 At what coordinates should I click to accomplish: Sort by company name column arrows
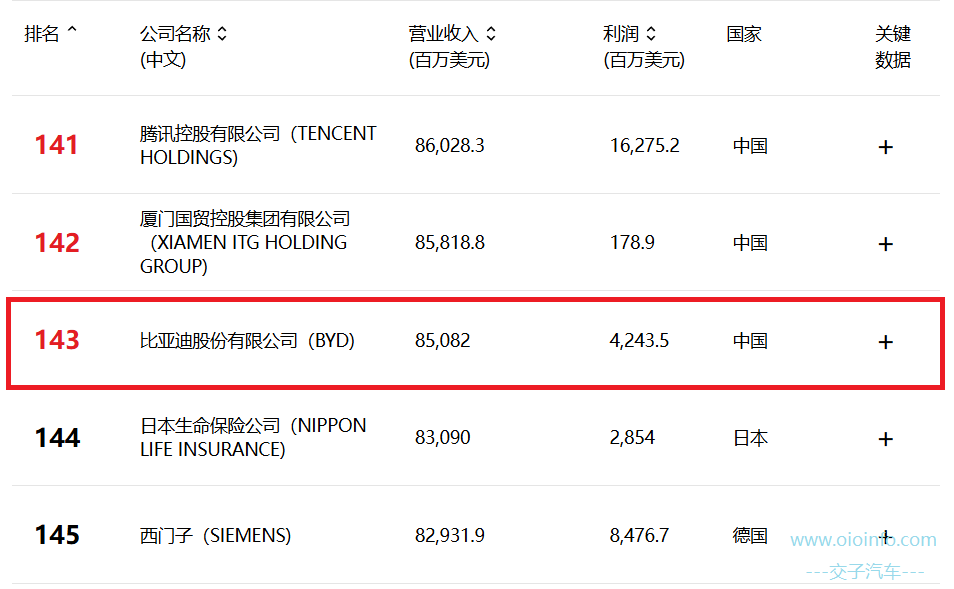(x=222, y=33)
